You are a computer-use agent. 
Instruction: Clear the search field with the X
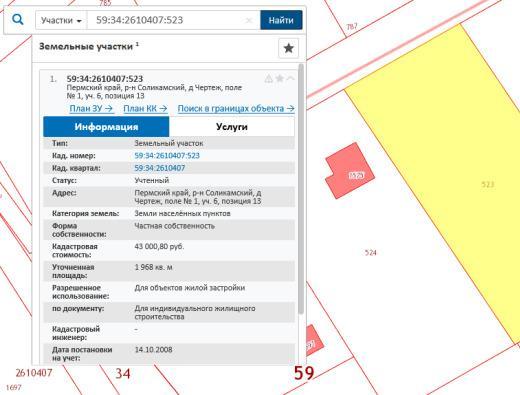click(x=249, y=20)
